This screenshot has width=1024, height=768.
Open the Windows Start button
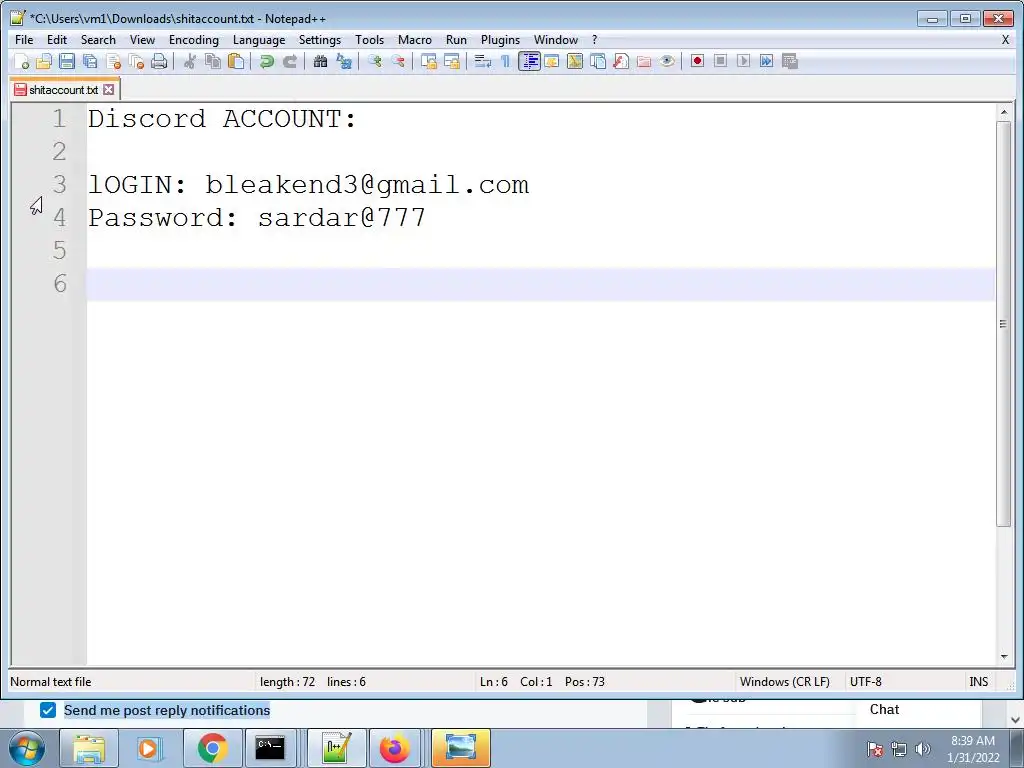click(x=26, y=748)
